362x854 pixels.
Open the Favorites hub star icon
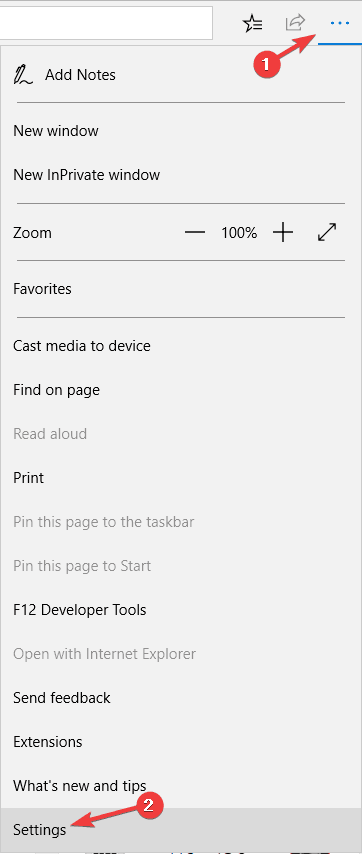[x=252, y=23]
